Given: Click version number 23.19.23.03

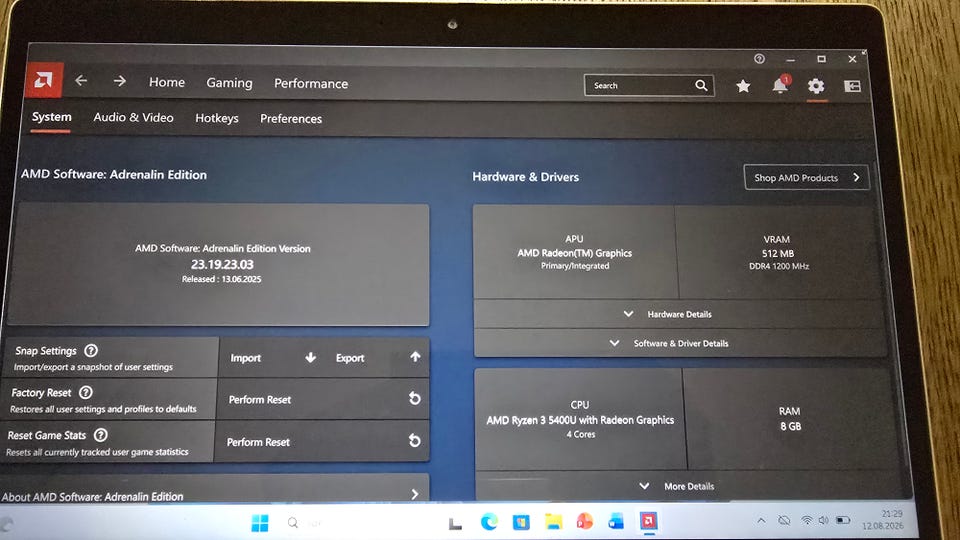Looking at the screenshot, I should [222, 264].
